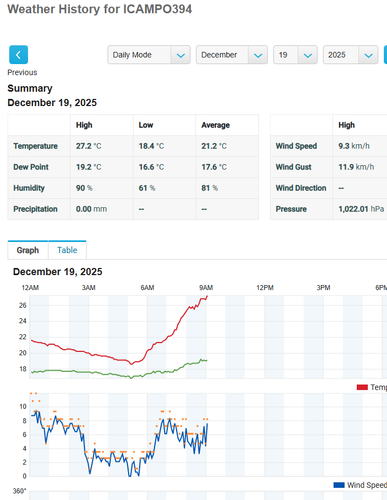Select Wind Gust high 11.9 km/h

(x=356, y=167)
